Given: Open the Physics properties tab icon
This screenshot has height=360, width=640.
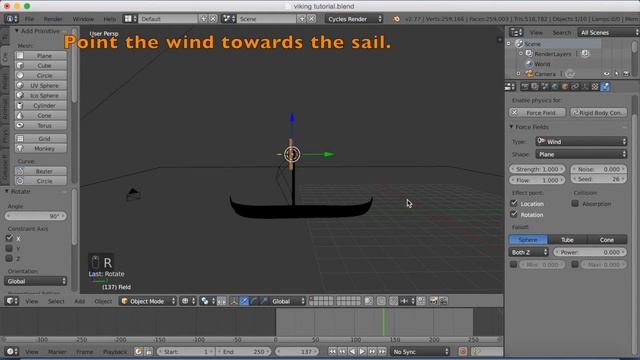Looking at the screenshot, I should (605, 87).
